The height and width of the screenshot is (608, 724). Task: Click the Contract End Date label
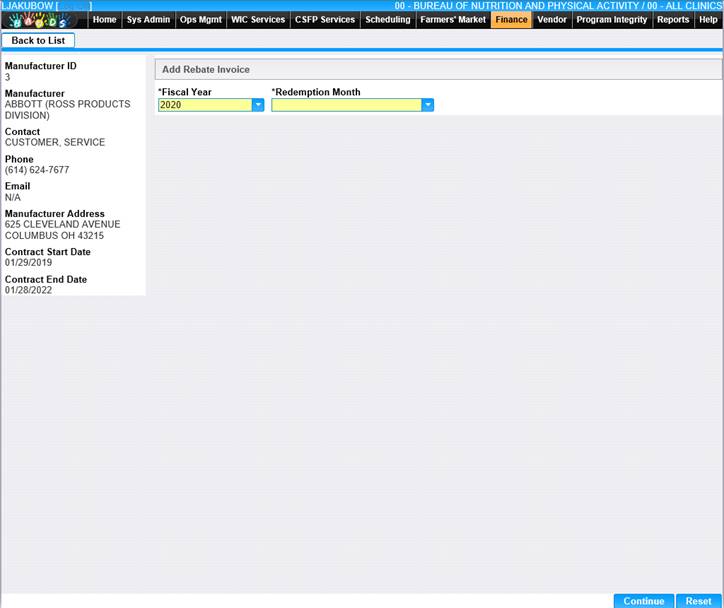click(46, 280)
